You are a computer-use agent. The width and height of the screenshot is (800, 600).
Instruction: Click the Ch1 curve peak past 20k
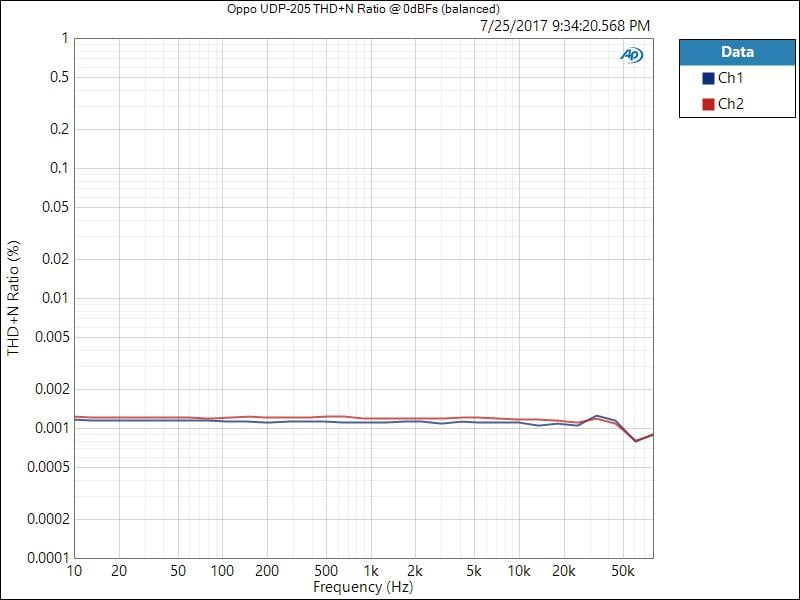click(596, 415)
